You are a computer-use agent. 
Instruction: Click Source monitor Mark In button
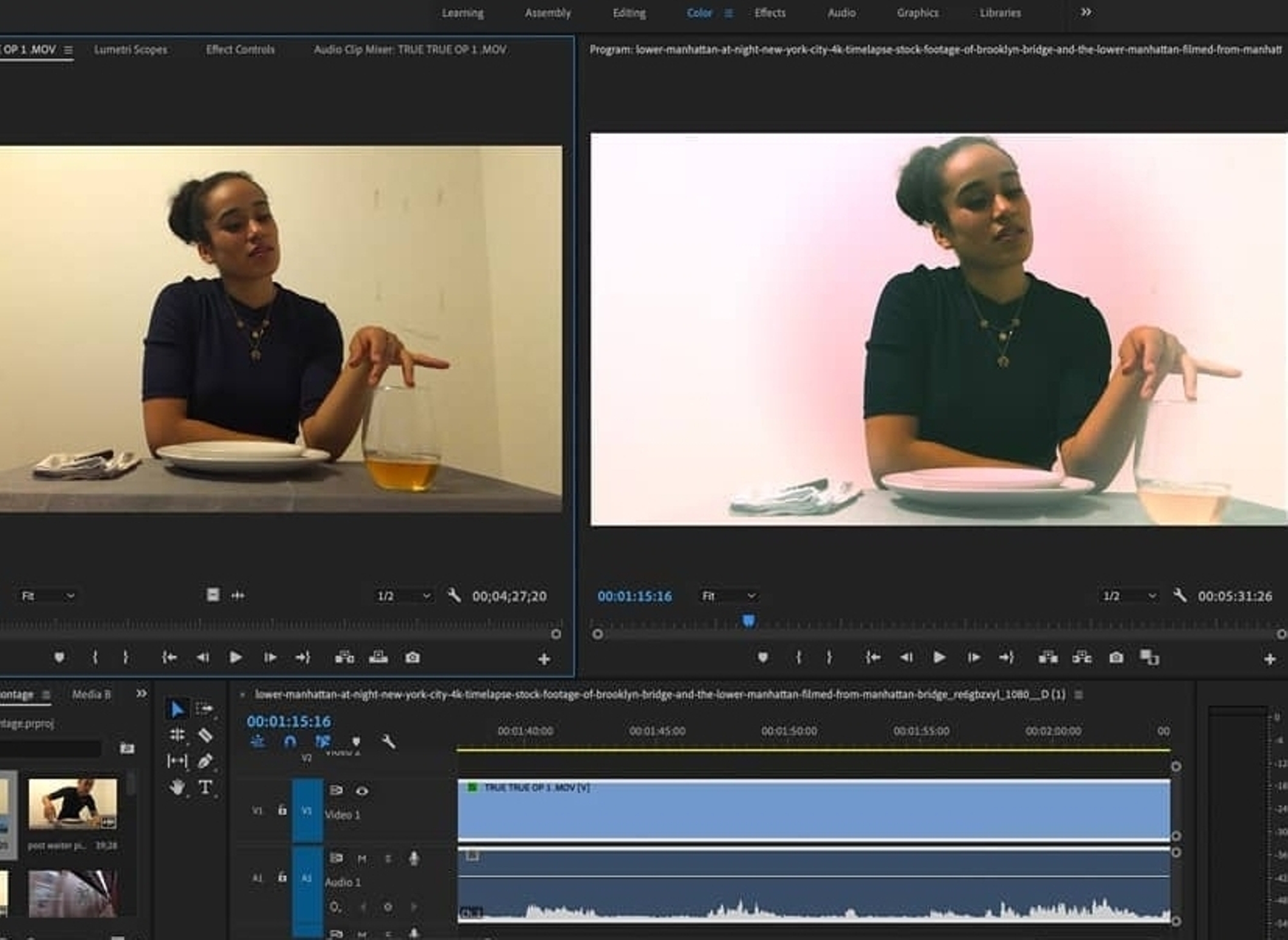click(x=95, y=658)
